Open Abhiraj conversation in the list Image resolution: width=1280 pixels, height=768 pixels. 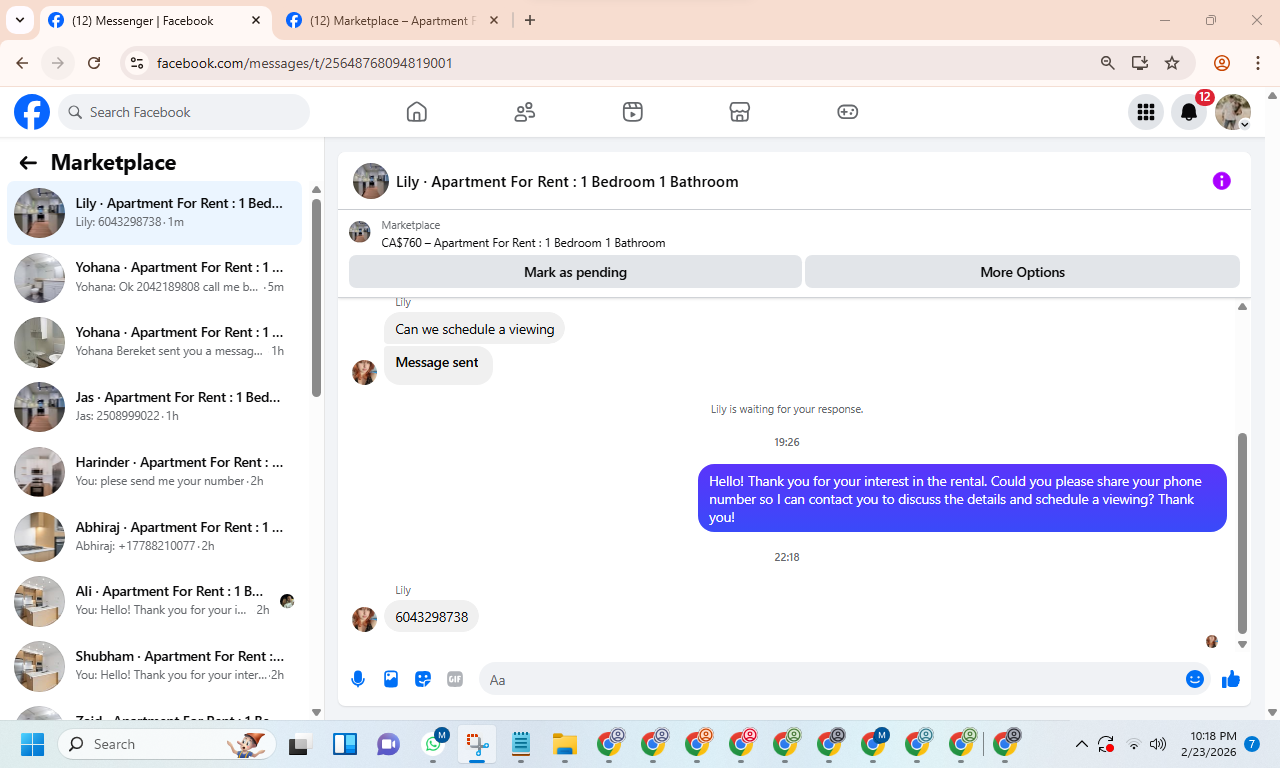point(154,537)
